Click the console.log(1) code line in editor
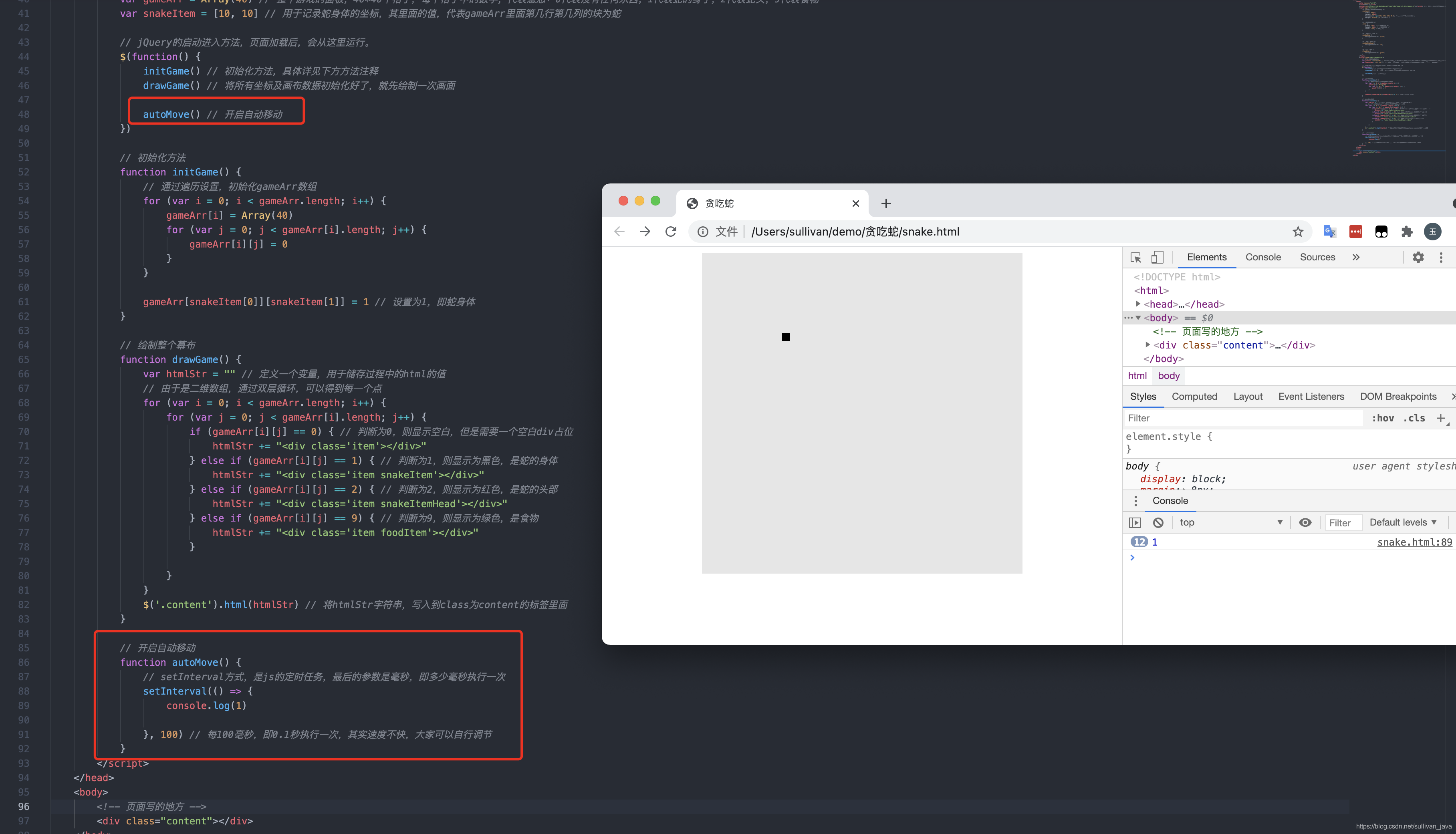This screenshot has height=834, width=1456. [x=206, y=706]
